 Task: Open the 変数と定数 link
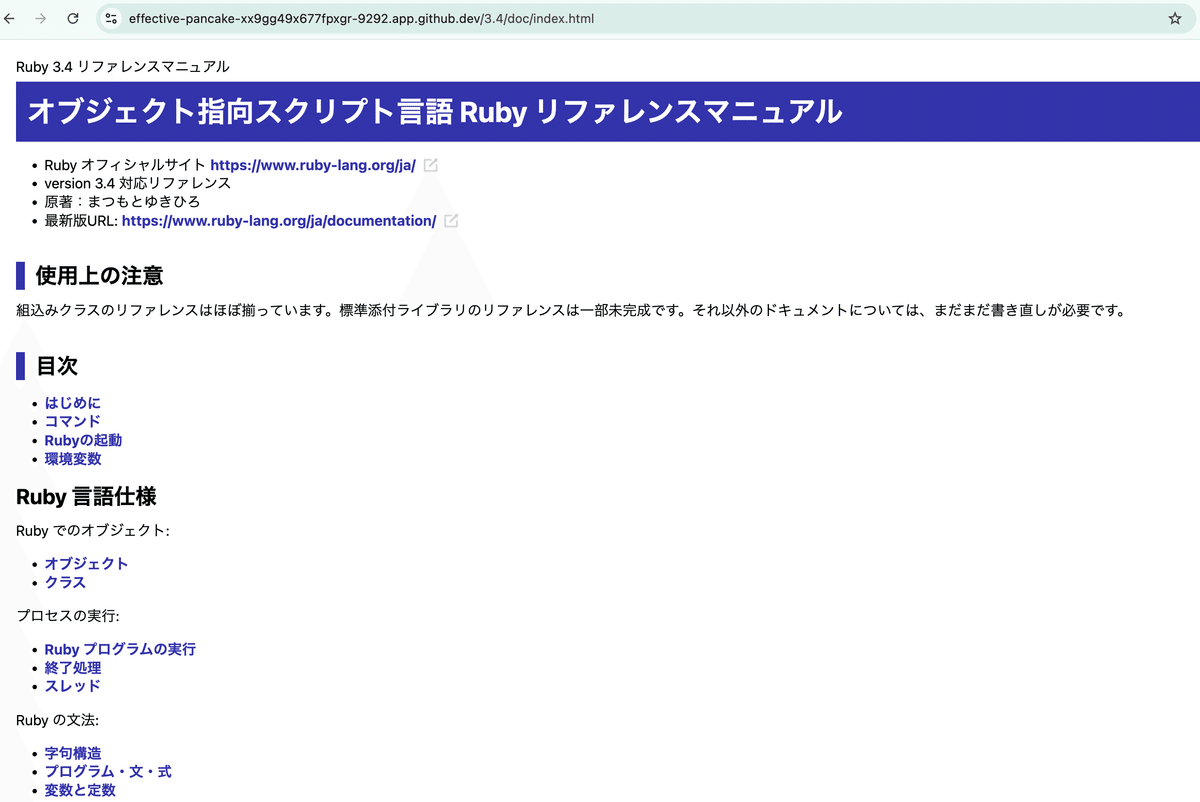(79, 790)
